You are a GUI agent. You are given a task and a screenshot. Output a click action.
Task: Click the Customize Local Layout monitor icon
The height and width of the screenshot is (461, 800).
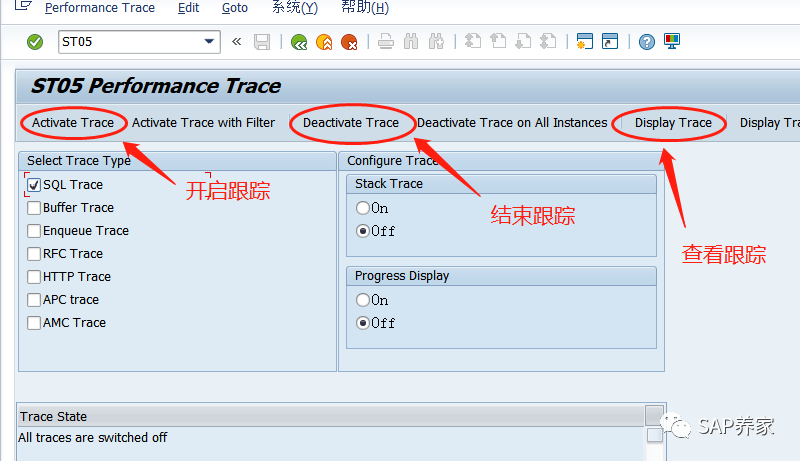[x=672, y=41]
